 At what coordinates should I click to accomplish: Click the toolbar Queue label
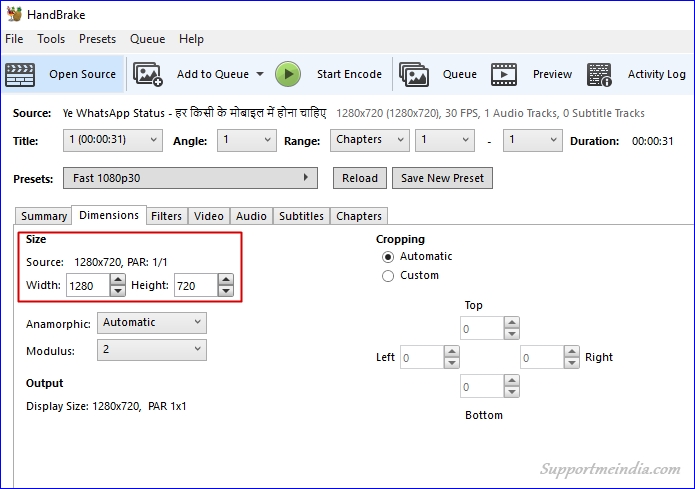coord(460,74)
